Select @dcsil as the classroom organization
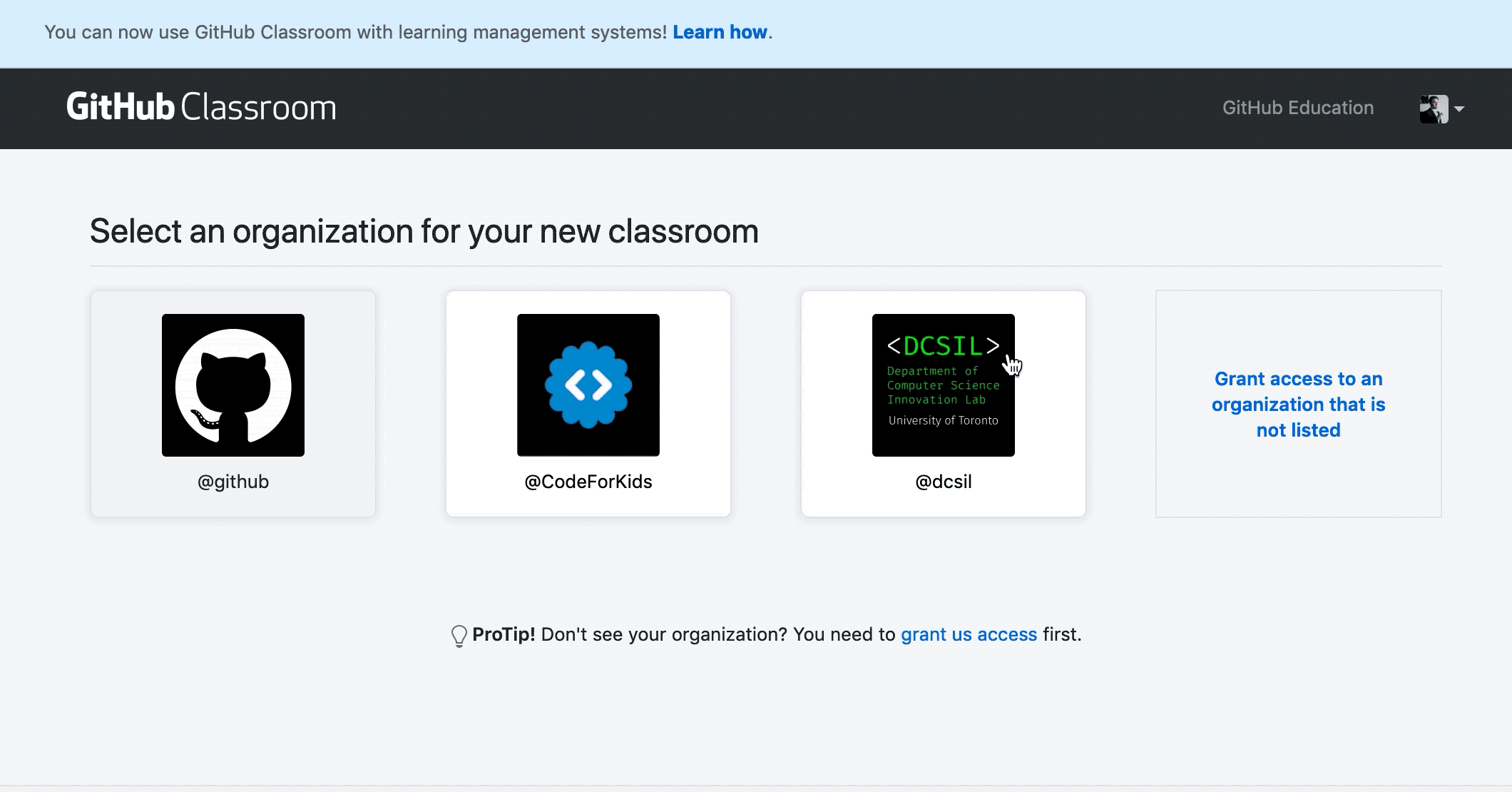1512x792 pixels. pyautogui.click(x=943, y=403)
